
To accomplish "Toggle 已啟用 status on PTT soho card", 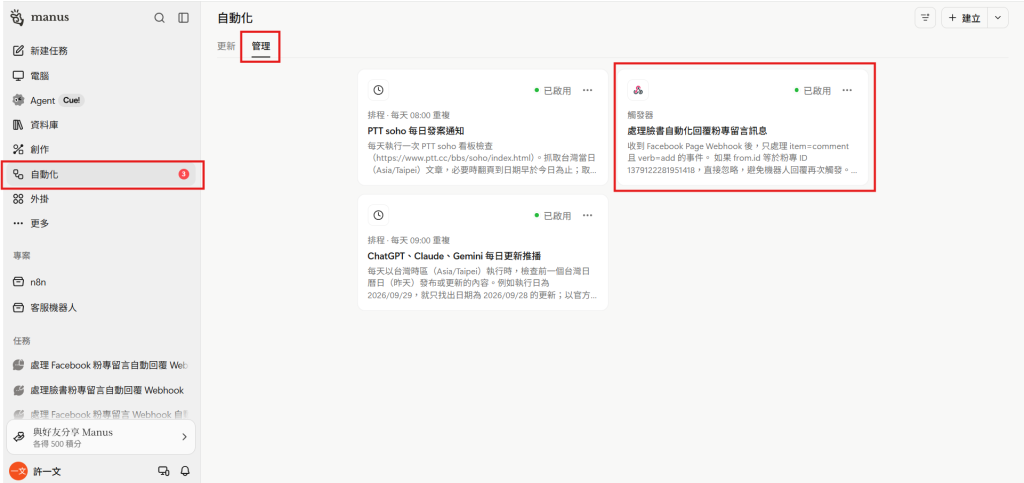I will (552, 91).
